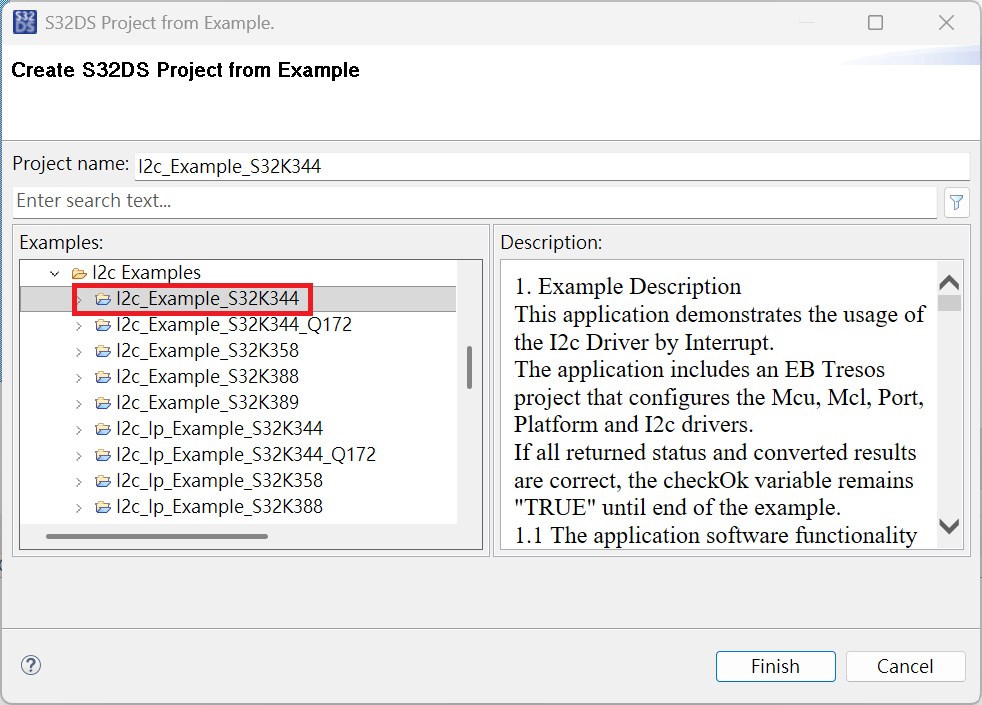Image resolution: width=982 pixels, height=705 pixels.
Task: Click the Cancel button
Action: [905, 666]
